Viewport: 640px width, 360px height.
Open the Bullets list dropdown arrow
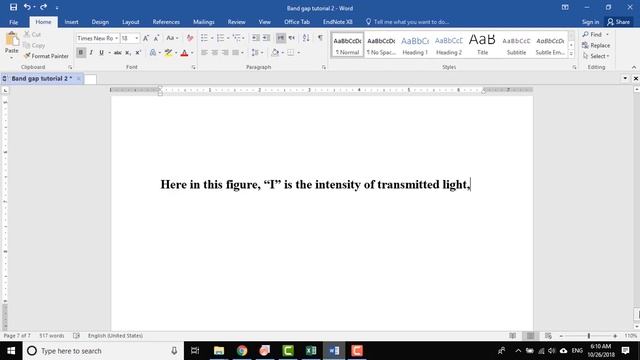[x=212, y=38]
